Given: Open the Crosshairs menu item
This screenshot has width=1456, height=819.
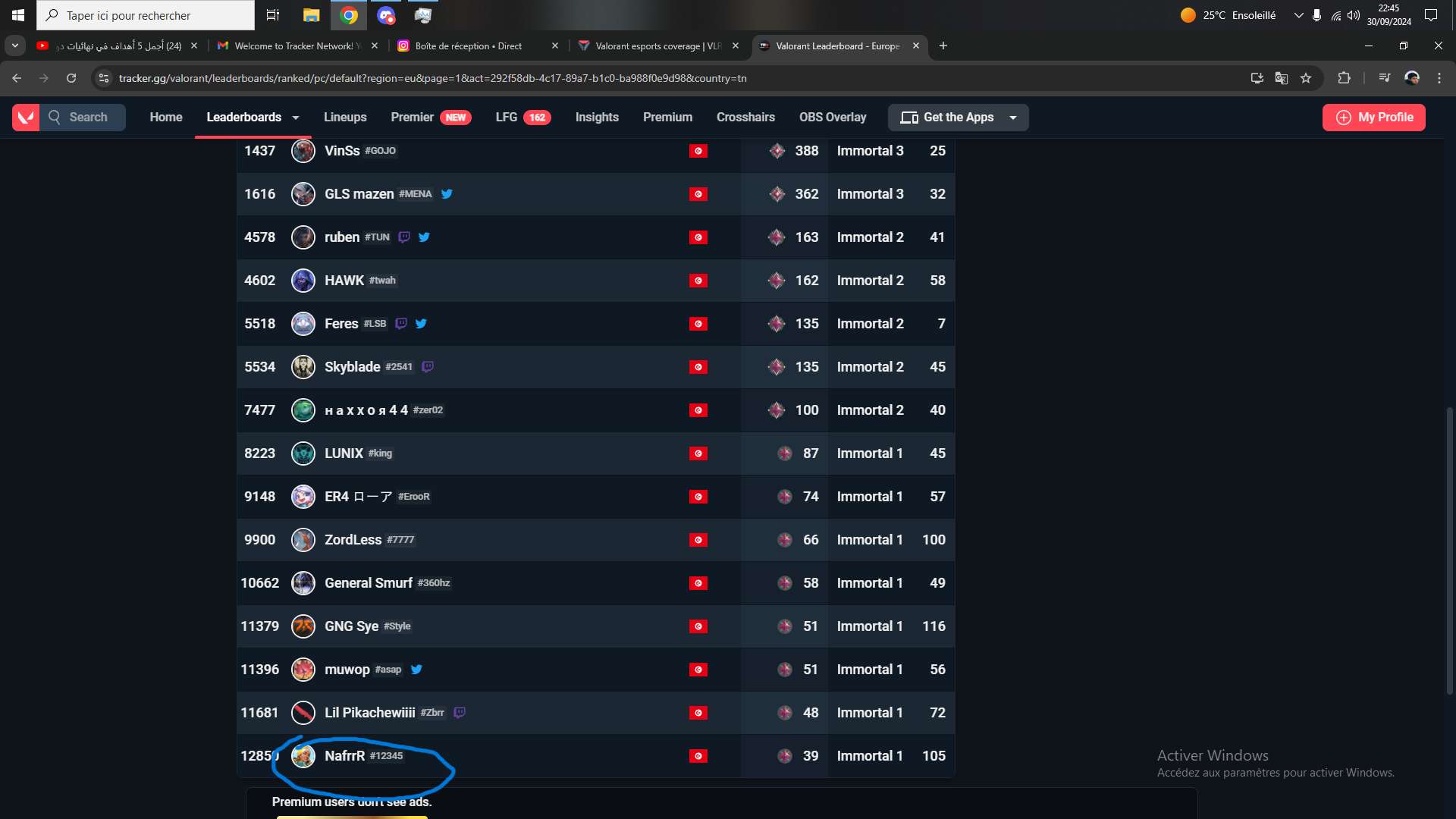Looking at the screenshot, I should (745, 118).
